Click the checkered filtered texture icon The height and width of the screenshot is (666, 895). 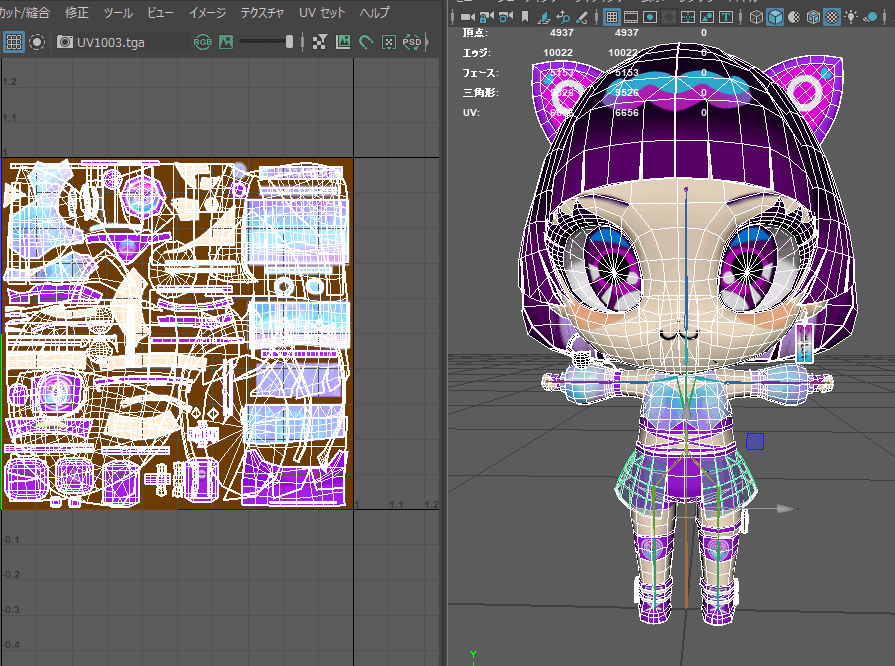(x=320, y=42)
